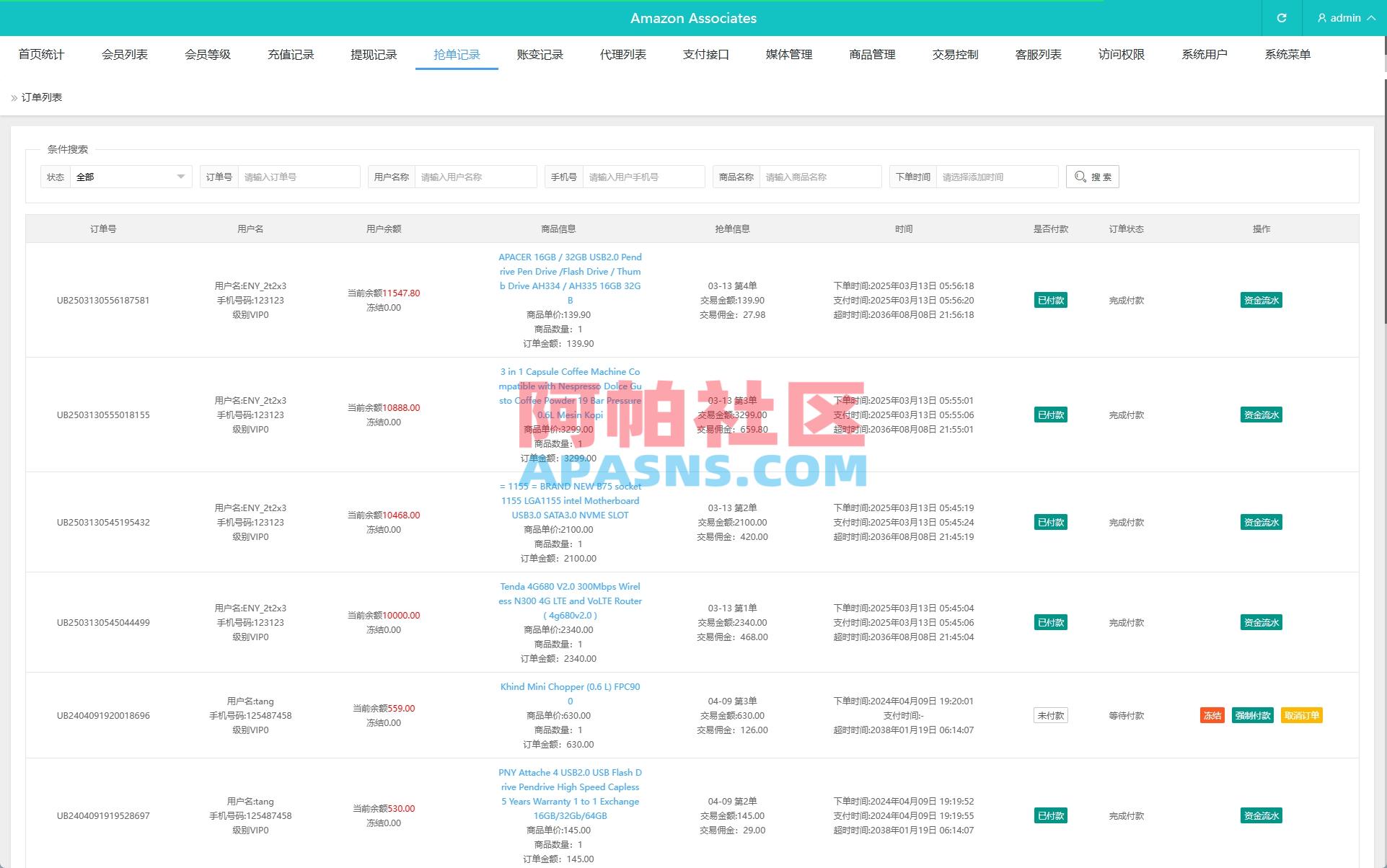Image resolution: width=1387 pixels, height=868 pixels.
Task: Click the page refresh icon in the header
Action: (x=1282, y=18)
